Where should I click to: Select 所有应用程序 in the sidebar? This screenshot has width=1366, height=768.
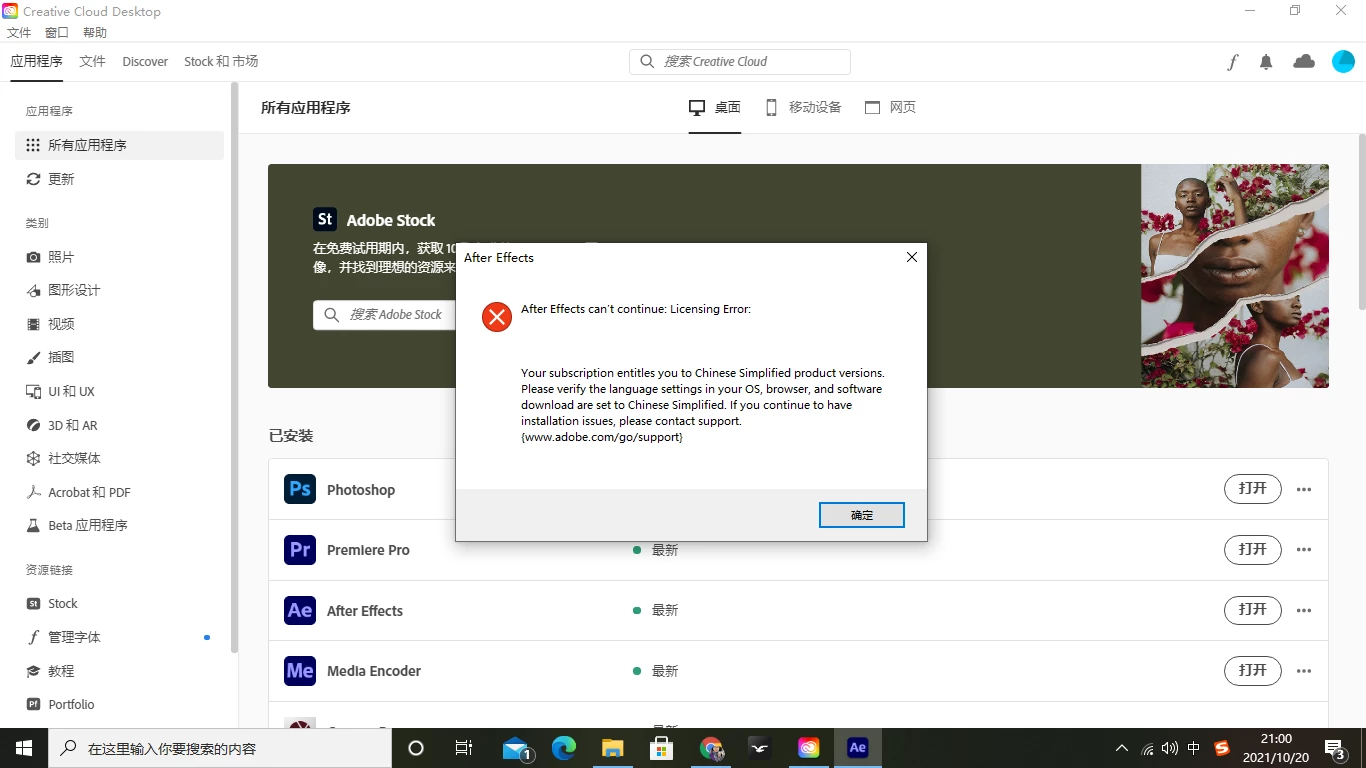pos(119,145)
